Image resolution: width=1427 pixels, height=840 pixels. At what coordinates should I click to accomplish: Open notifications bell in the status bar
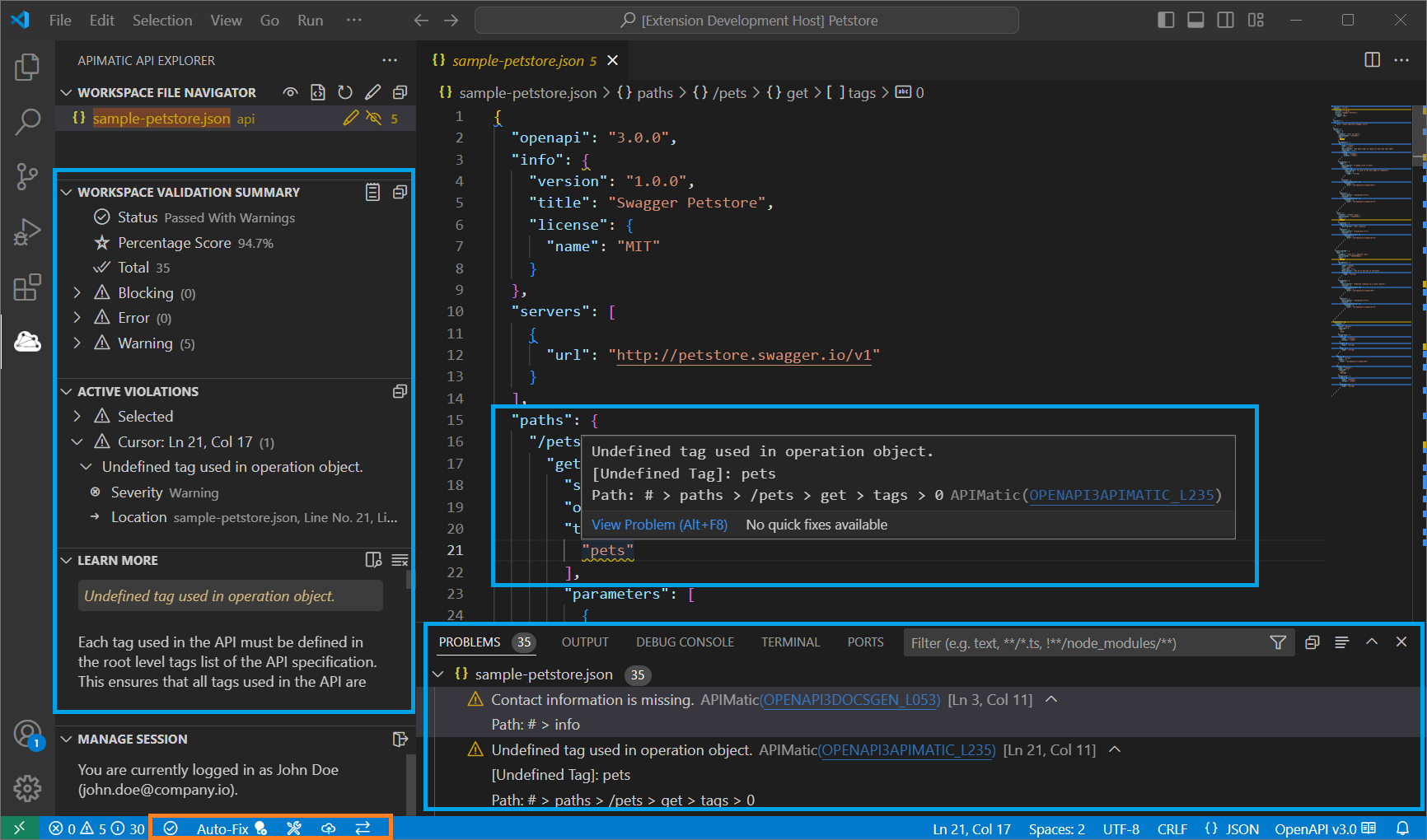pos(1402,828)
